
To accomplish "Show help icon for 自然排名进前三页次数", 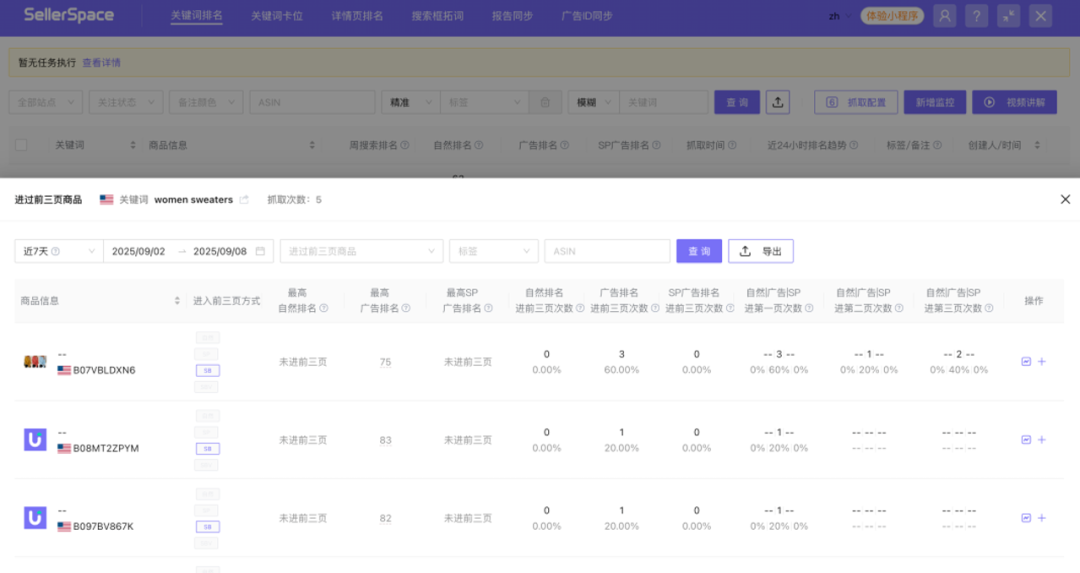I will coord(580,309).
